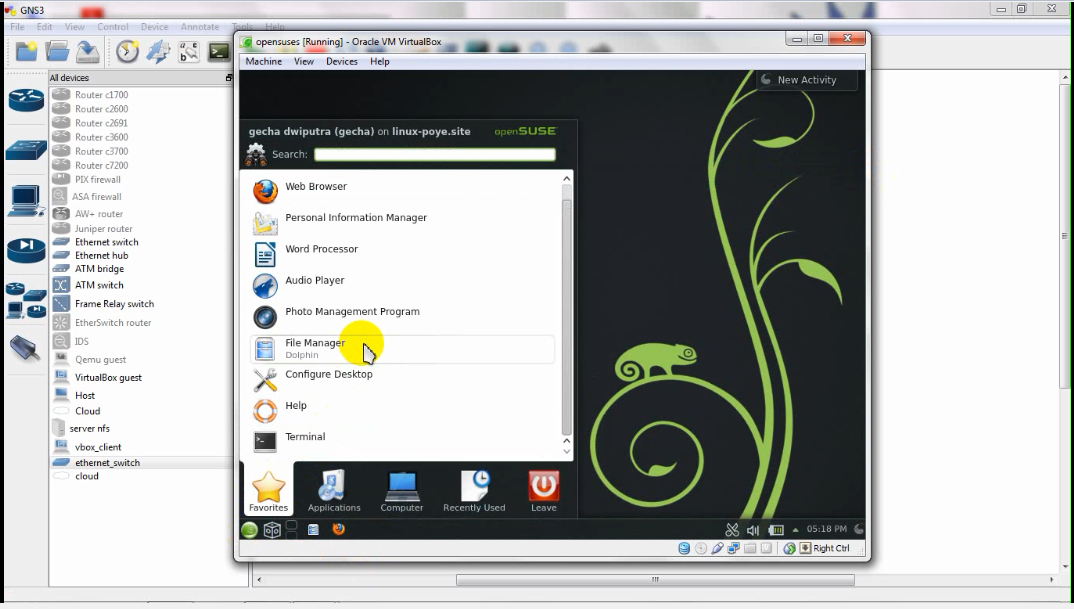Select Router c3600 in the device list
1074x609 pixels.
[101, 138]
